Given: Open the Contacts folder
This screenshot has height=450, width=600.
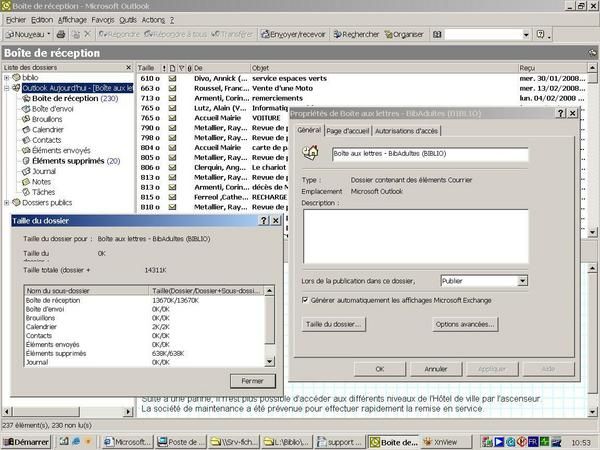Looking at the screenshot, I should 46,140.
